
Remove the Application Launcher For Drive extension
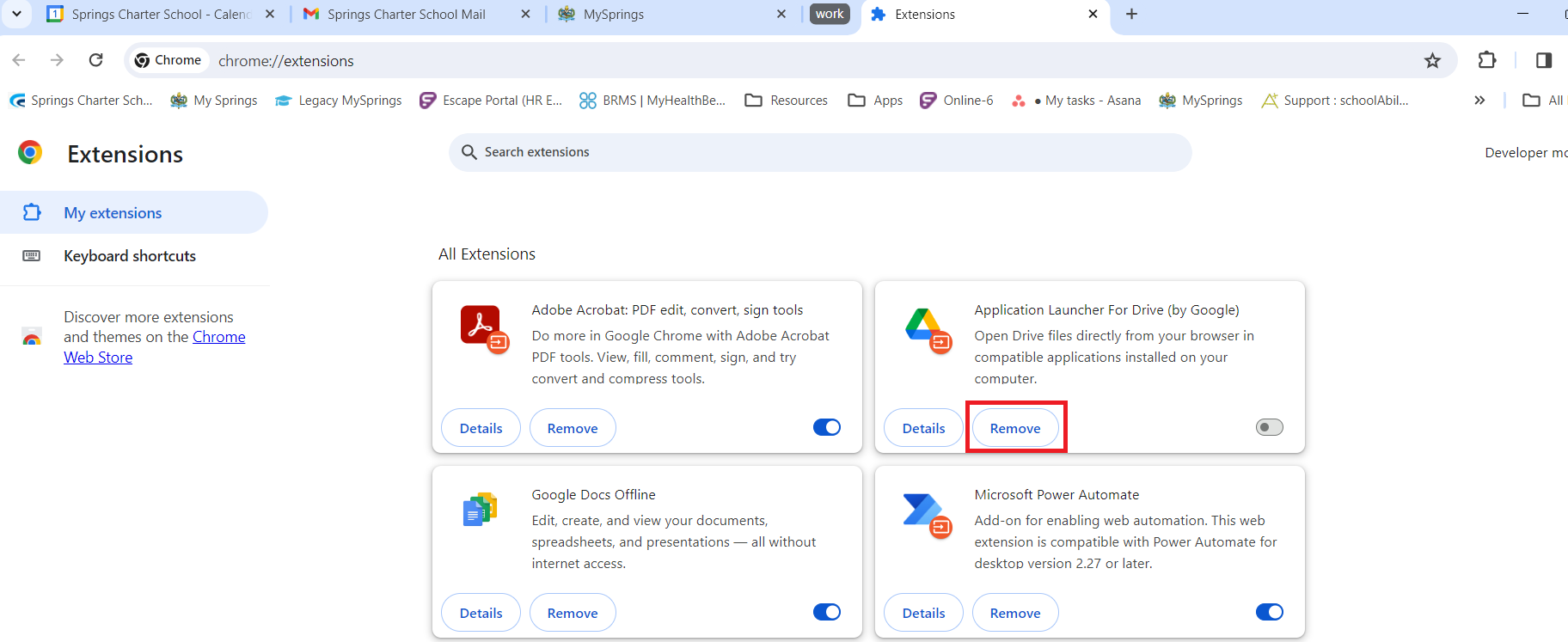pos(1015,428)
